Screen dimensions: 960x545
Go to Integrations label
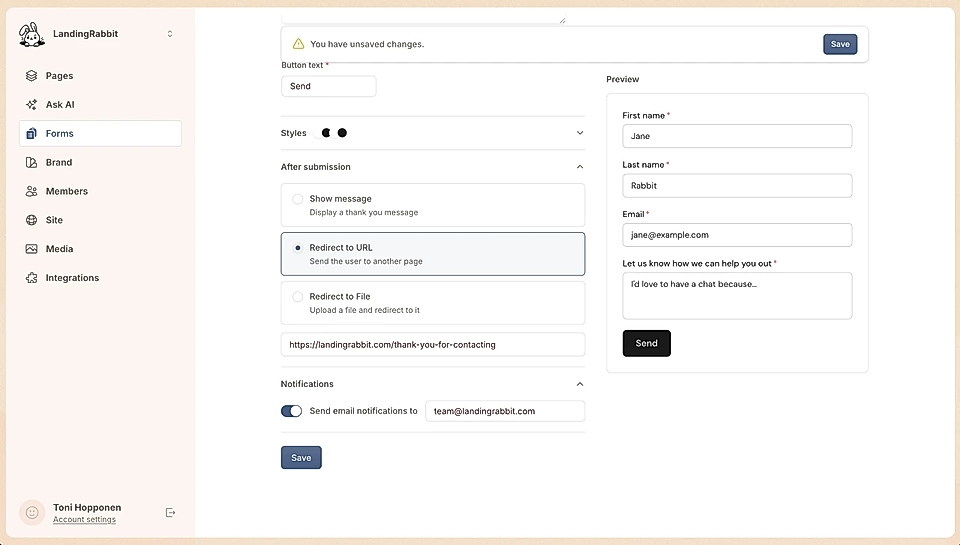(72, 277)
